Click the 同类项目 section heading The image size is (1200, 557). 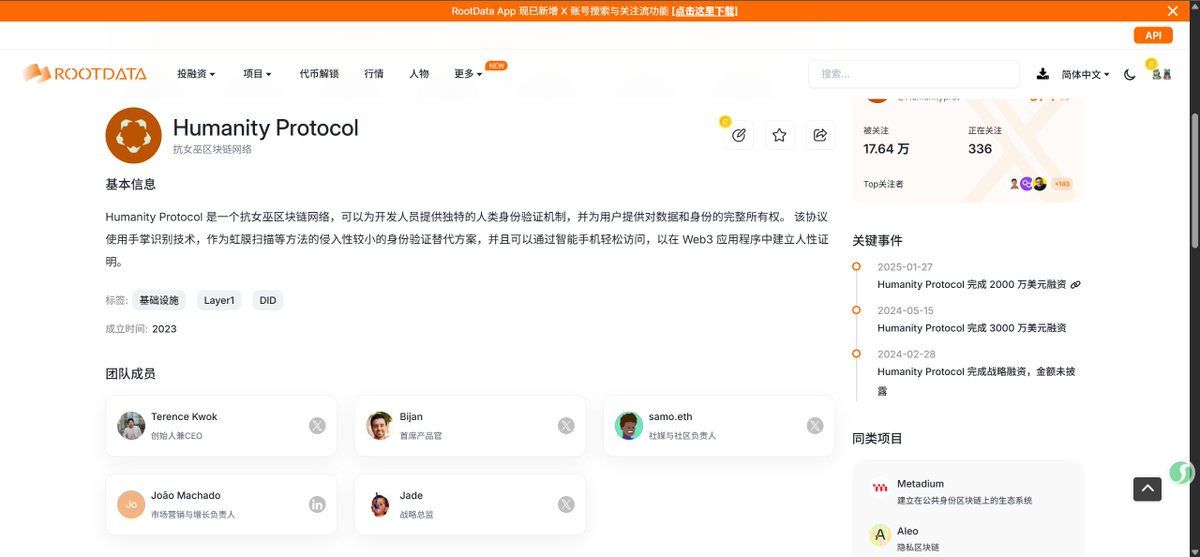click(x=877, y=438)
